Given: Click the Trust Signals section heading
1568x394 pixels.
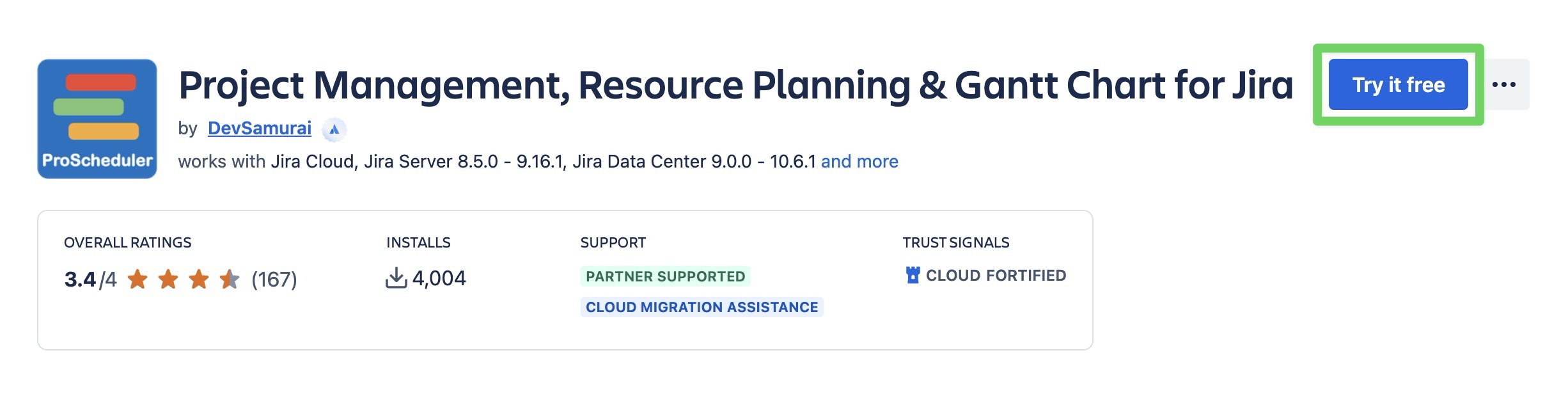Looking at the screenshot, I should (x=955, y=243).
